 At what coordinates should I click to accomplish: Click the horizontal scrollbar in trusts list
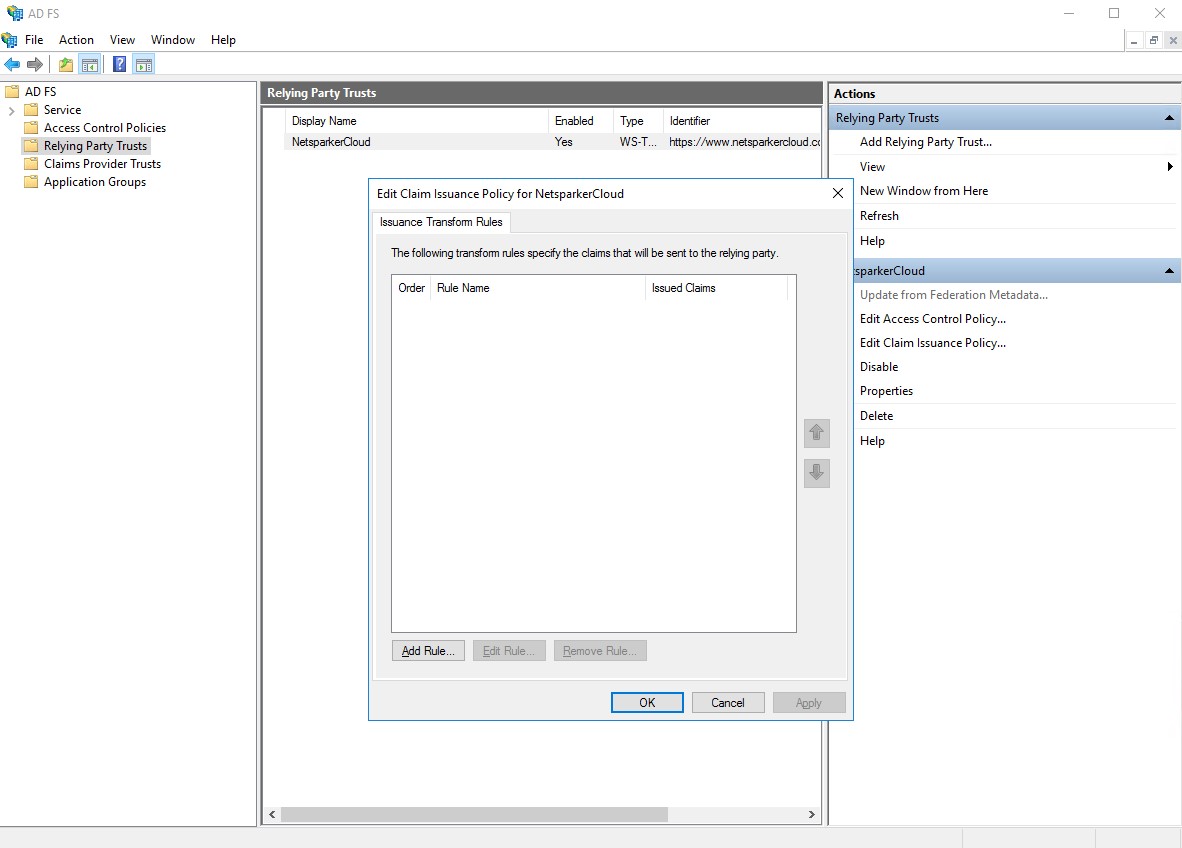pyautogui.click(x=473, y=815)
